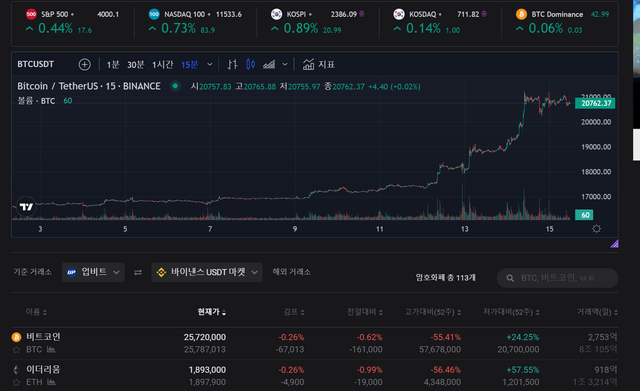Click the BTC Dominance bitcoin icon
The height and width of the screenshot is (391, 640).
point(521,14)
